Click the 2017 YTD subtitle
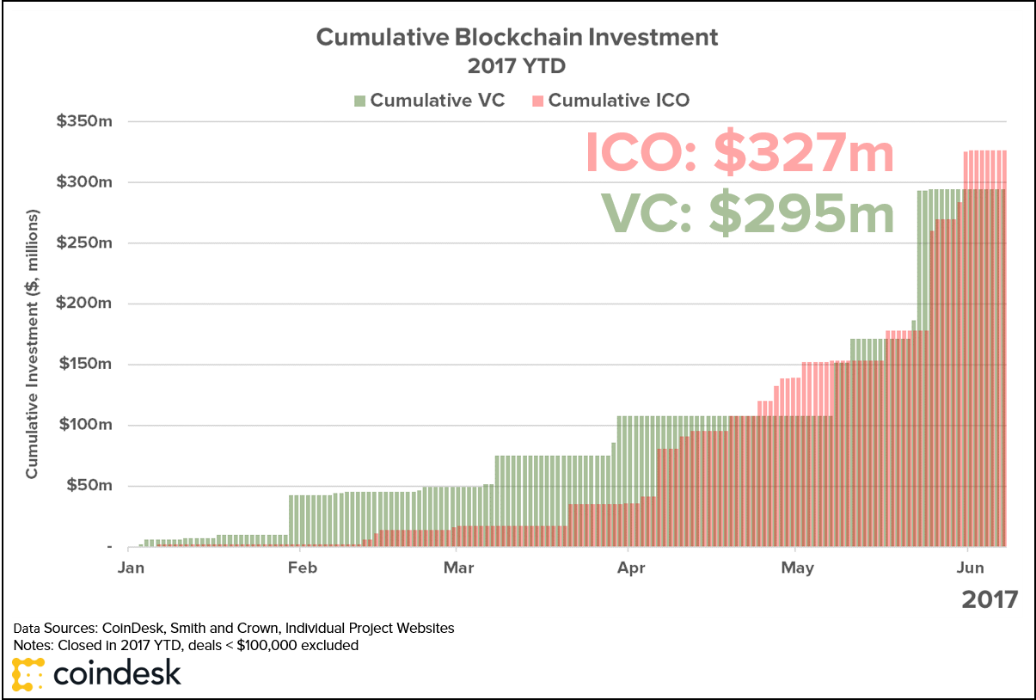The height and width of the screenshot is (700, 1036). pos(517,68)
